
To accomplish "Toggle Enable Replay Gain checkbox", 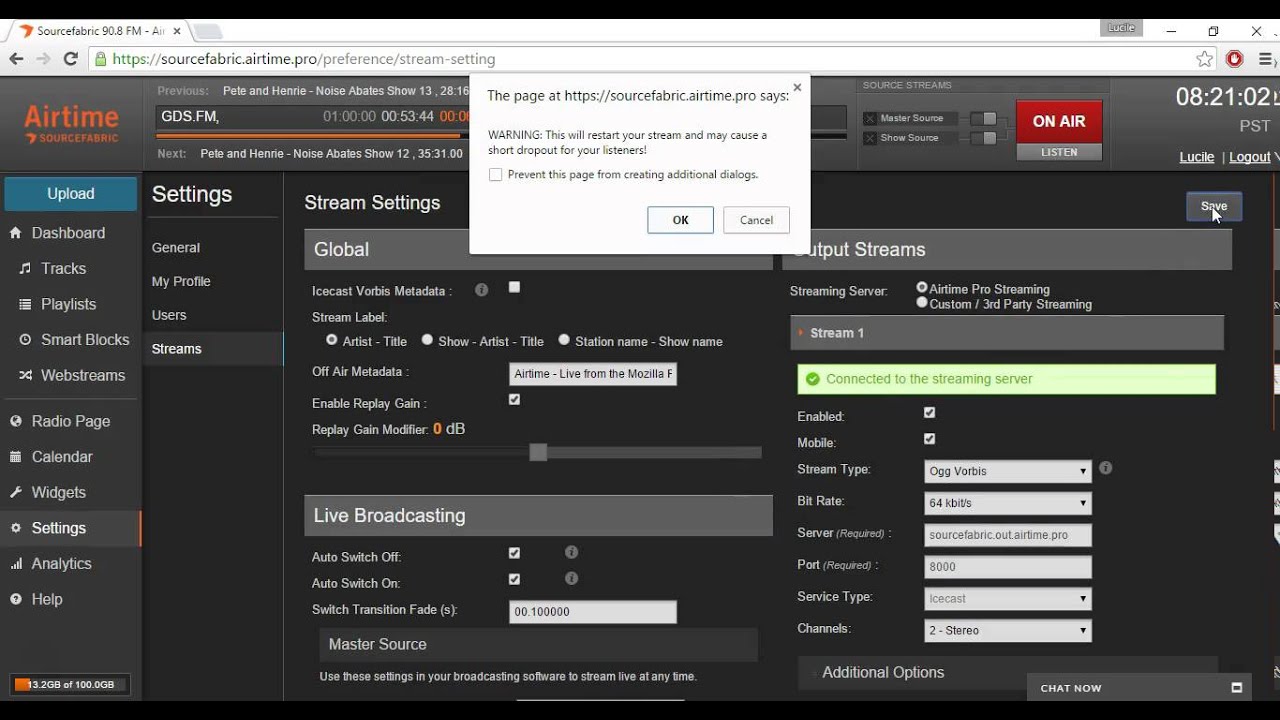I will pos(514,399).
